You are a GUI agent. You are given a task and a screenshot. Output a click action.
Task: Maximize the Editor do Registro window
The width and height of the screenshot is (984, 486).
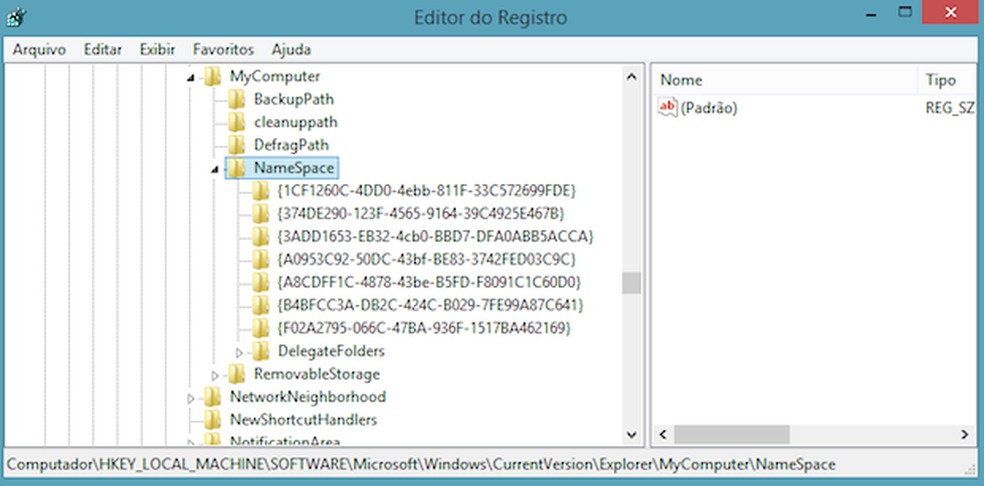(x=904, y=11)
